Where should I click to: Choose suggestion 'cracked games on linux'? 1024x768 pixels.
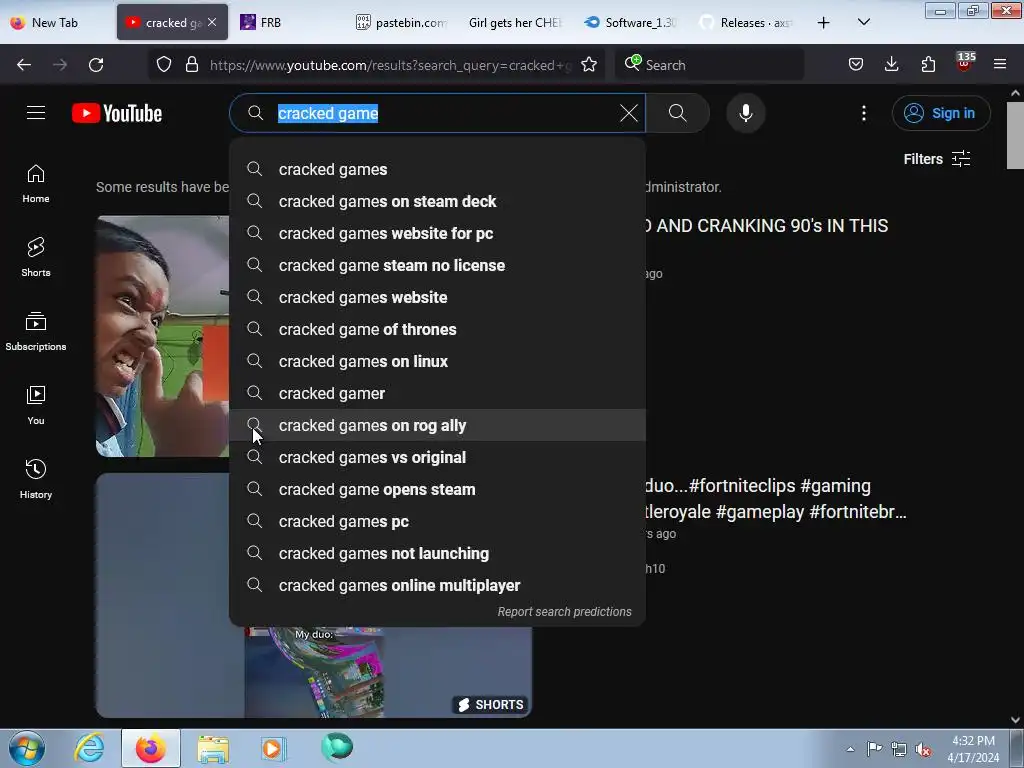tap(438, 361)
